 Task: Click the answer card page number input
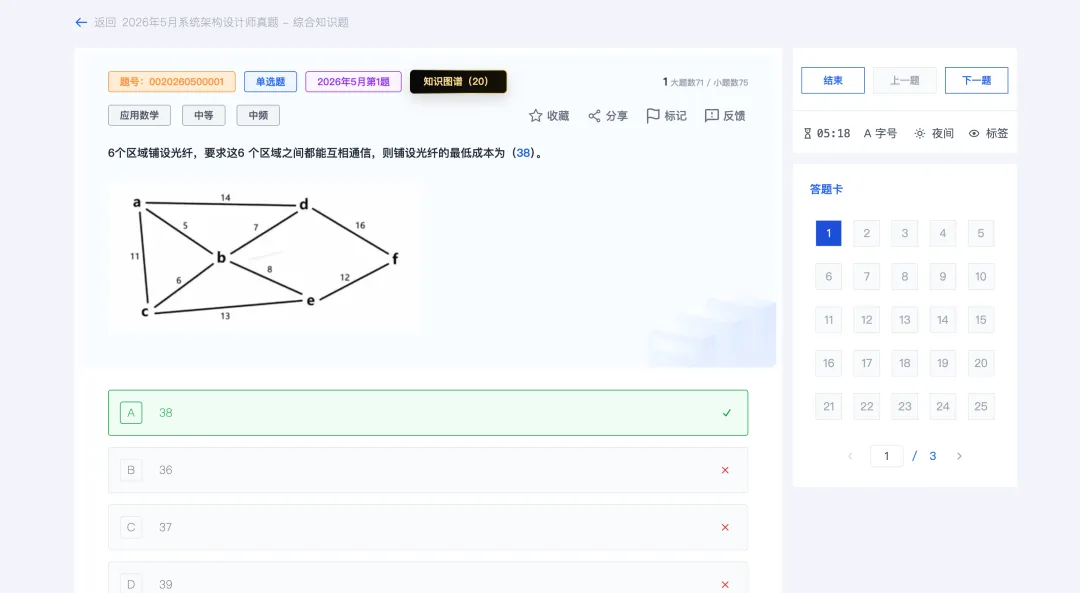pos(886,456)
